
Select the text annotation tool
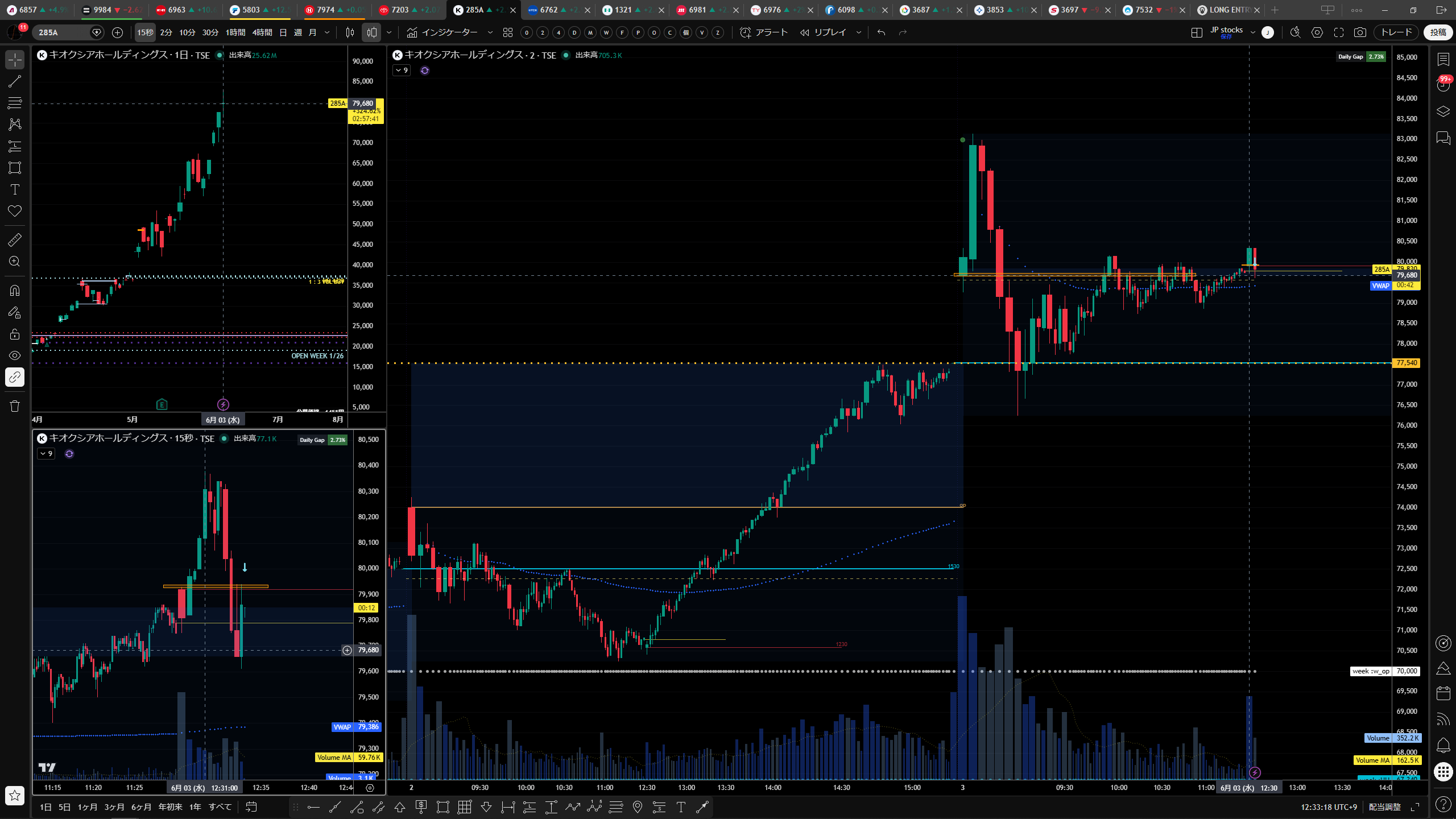(x=15, y=189)
